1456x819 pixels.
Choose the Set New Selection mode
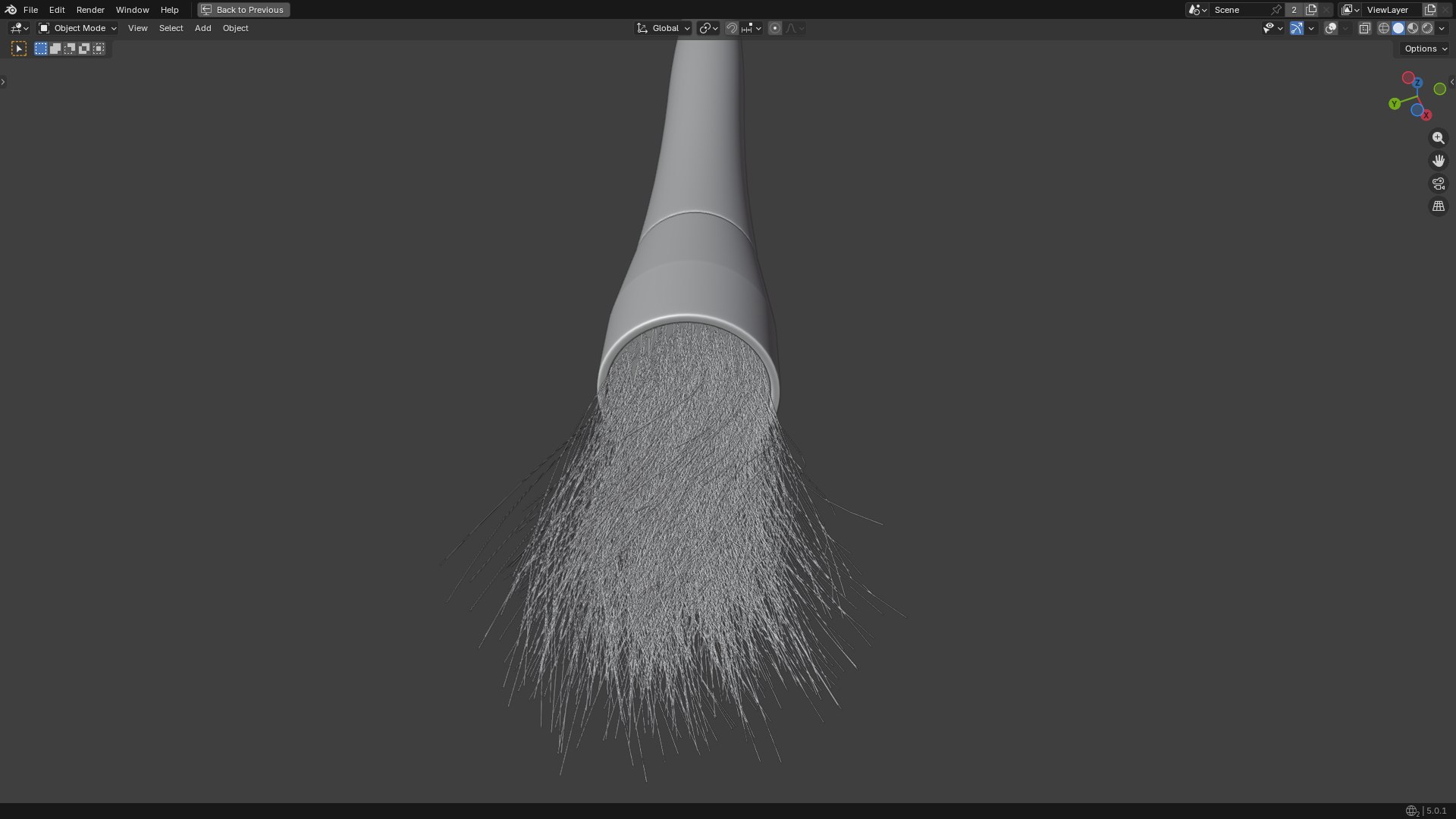coord(41,49)
